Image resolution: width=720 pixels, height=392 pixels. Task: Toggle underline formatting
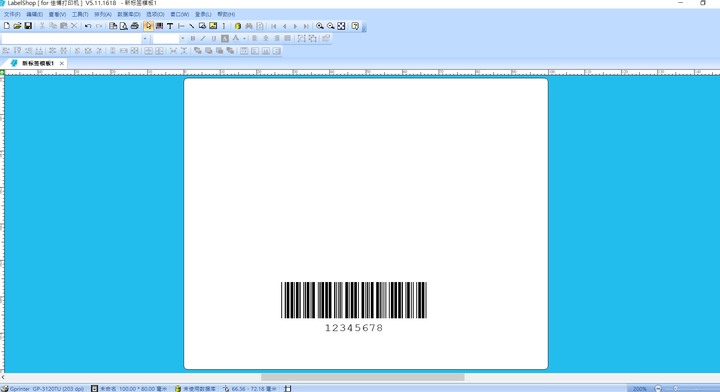pyautogui.click(x=214, y=39)
